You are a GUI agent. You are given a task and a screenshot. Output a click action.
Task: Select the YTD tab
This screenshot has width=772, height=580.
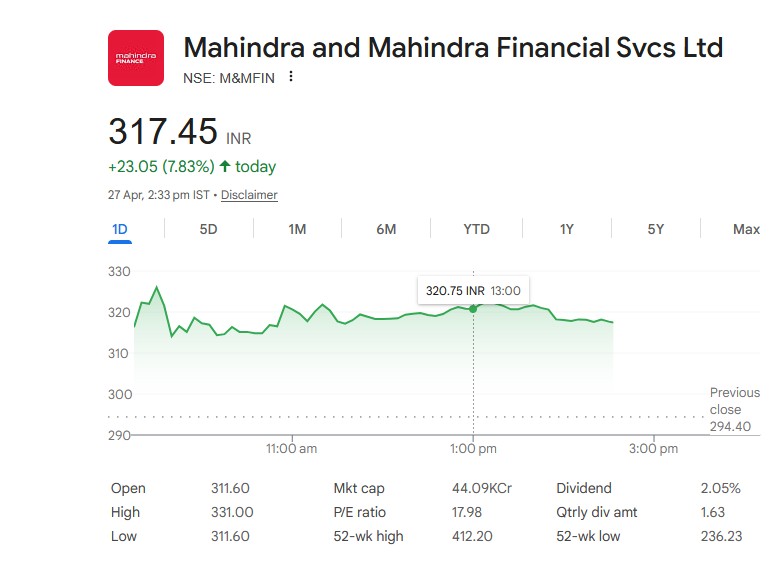pos(476,229)
